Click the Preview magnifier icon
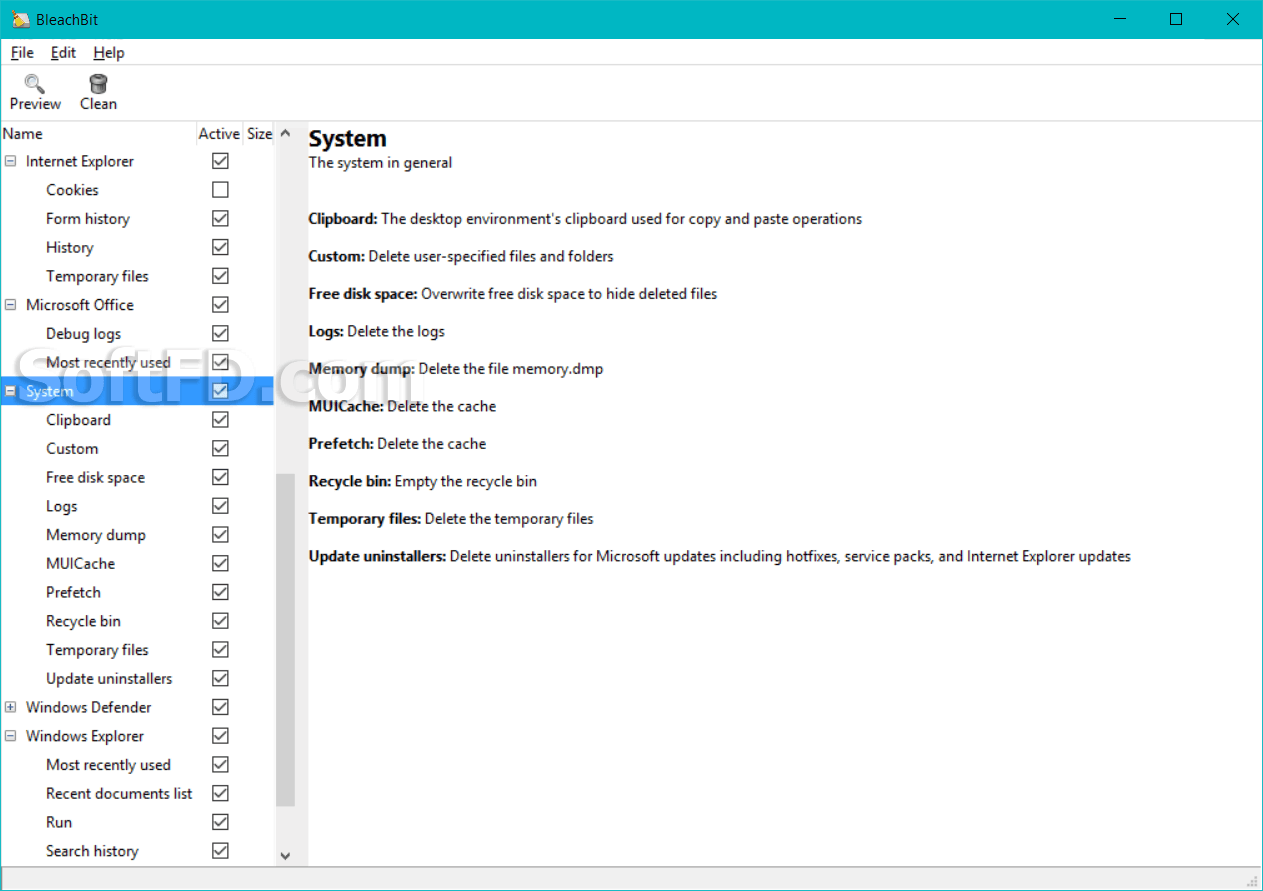 pos(35,83)
